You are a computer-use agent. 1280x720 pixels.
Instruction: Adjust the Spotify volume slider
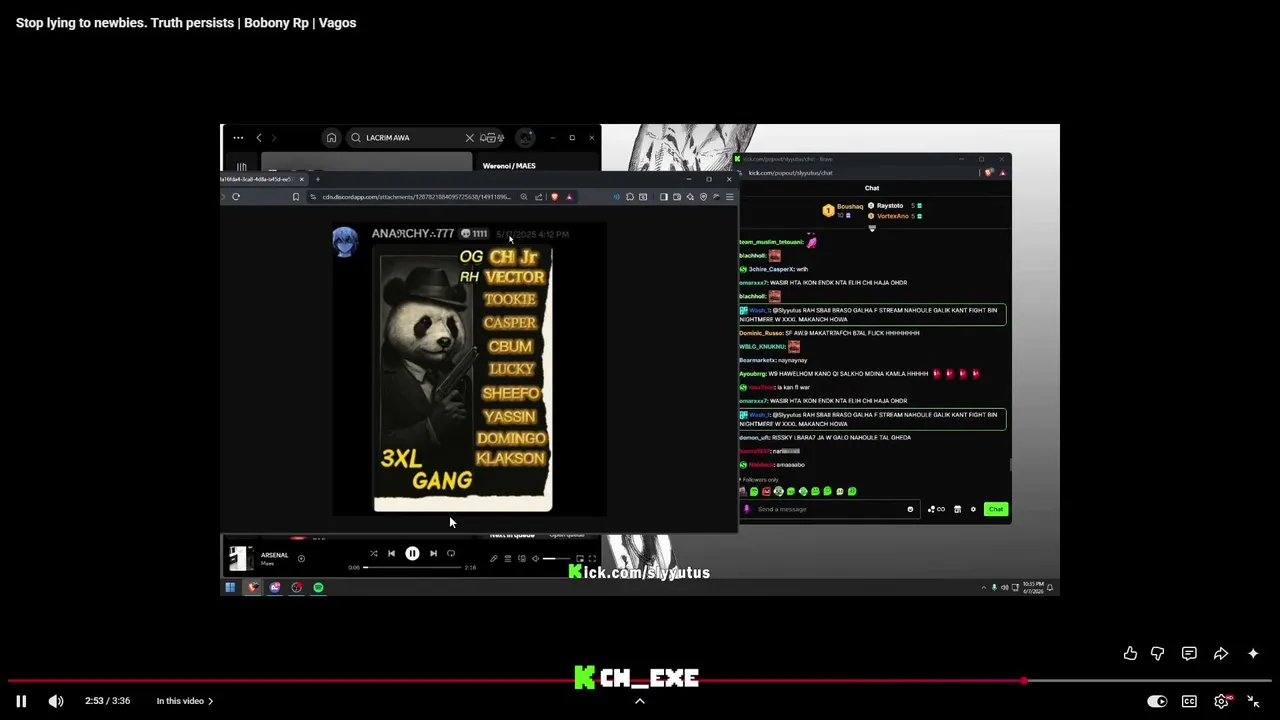point(556,558)
